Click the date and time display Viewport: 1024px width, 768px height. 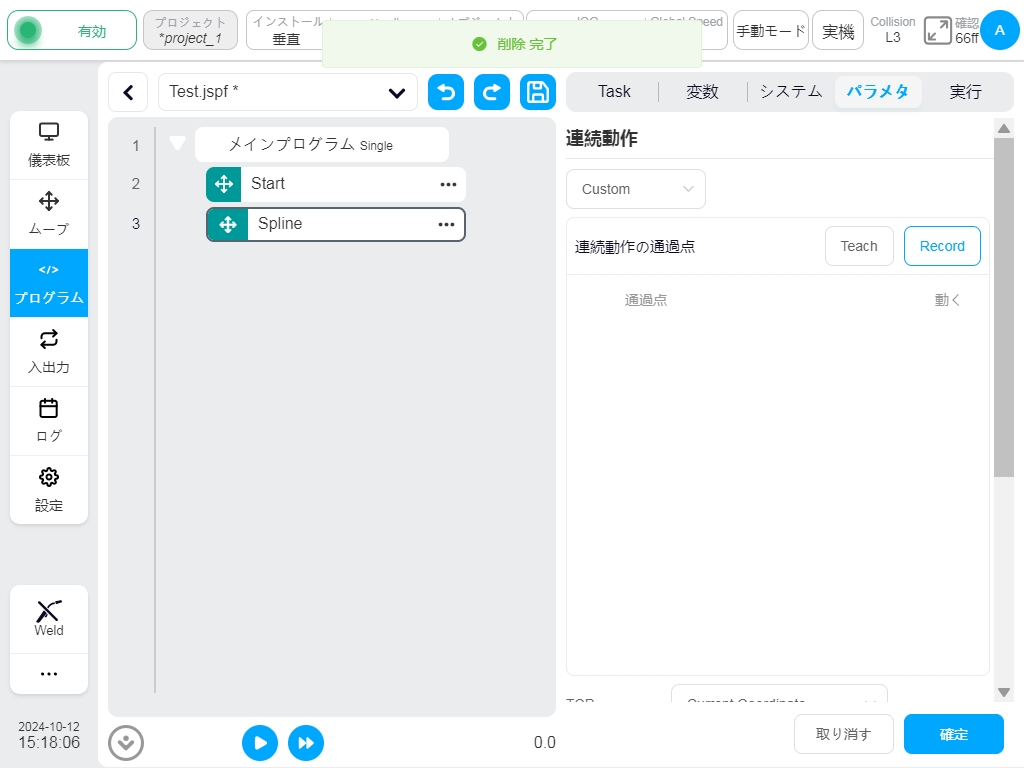pyautogui.click(x=49, y=735)
